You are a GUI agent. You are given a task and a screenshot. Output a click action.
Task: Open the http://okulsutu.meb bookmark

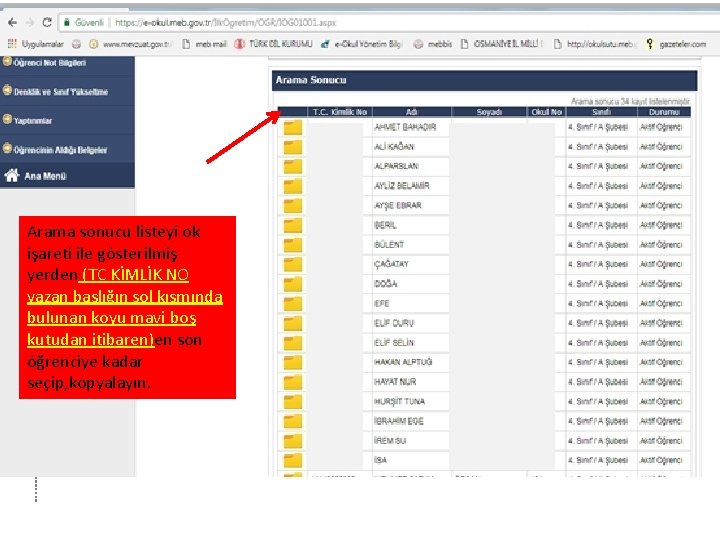click(x=595, y=44)
